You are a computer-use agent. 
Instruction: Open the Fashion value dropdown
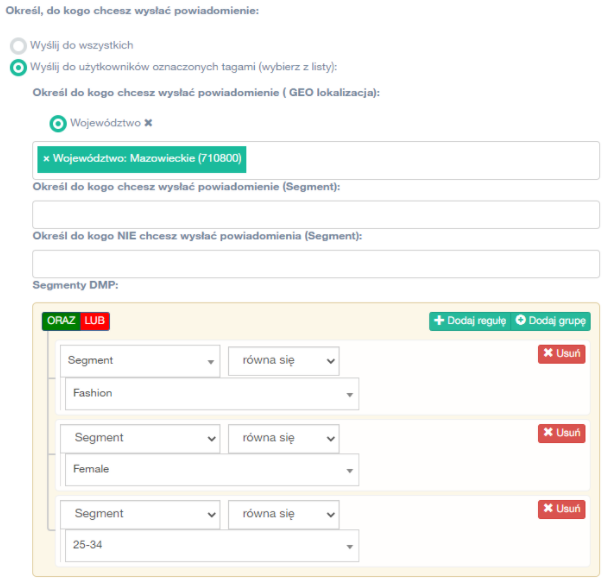(x=212, y=394)
